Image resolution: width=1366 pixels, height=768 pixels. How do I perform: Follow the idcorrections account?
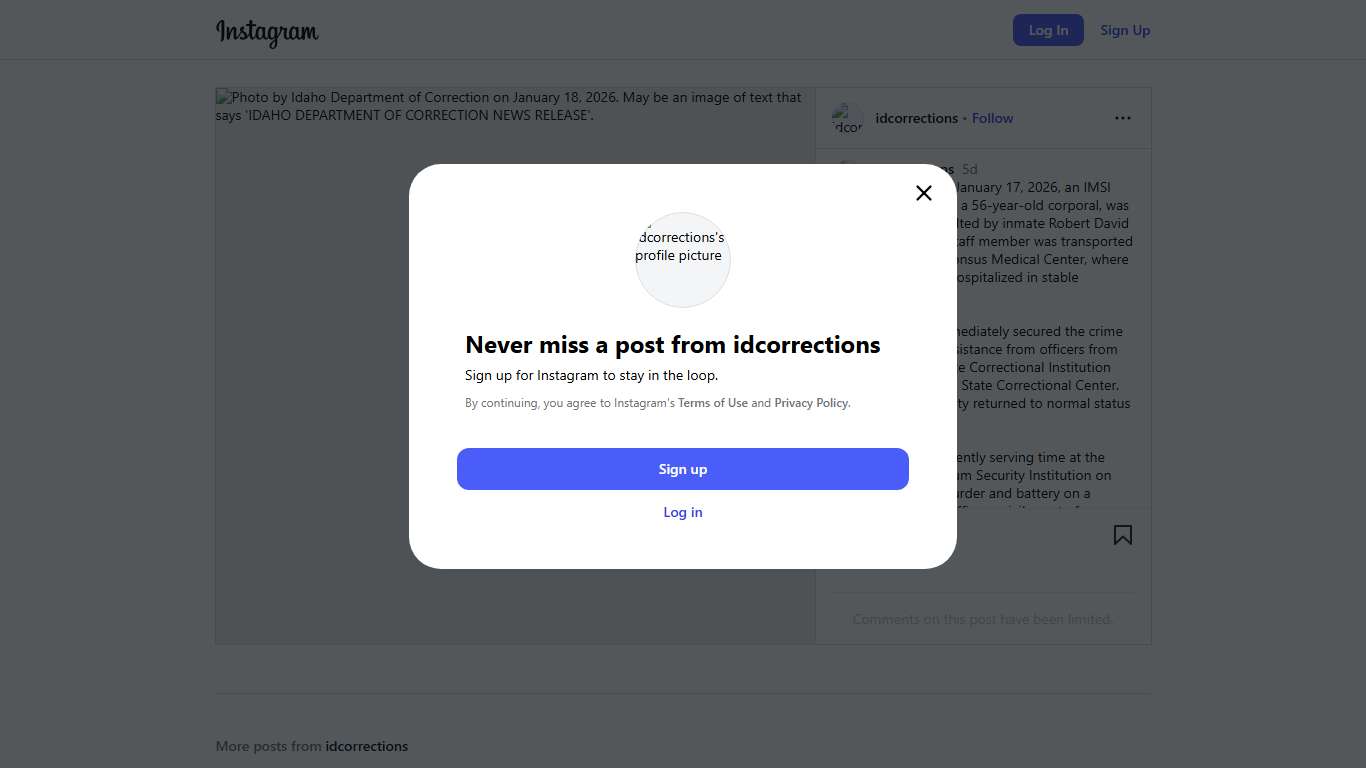(x=992, y=118)
